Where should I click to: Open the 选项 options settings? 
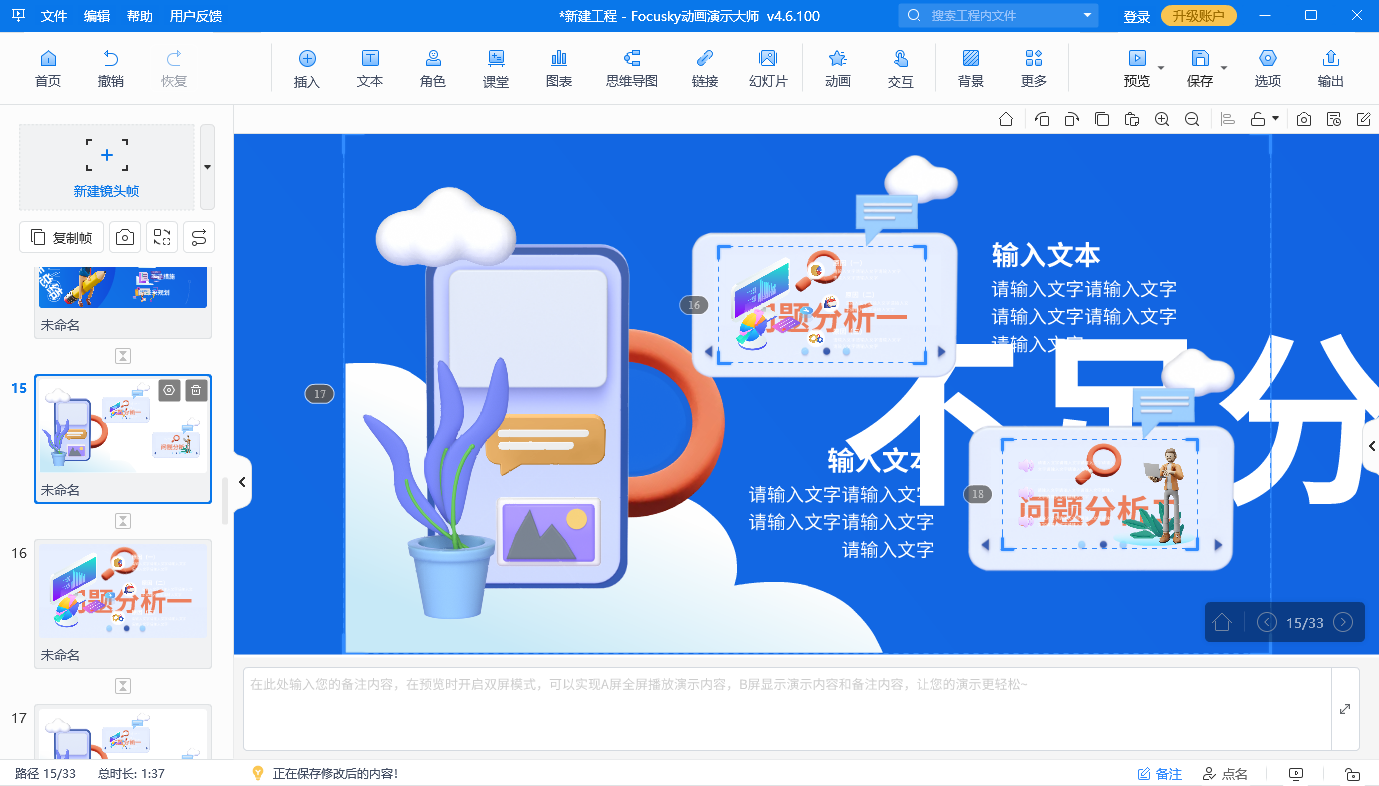point(1268,69)
